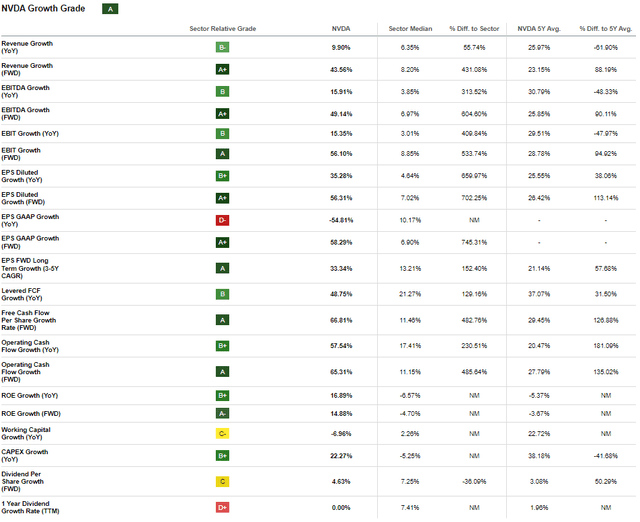
Task: Select the red D- badge for EPS GAAP Growth (YoY)
Action: [x=222, y=220]
